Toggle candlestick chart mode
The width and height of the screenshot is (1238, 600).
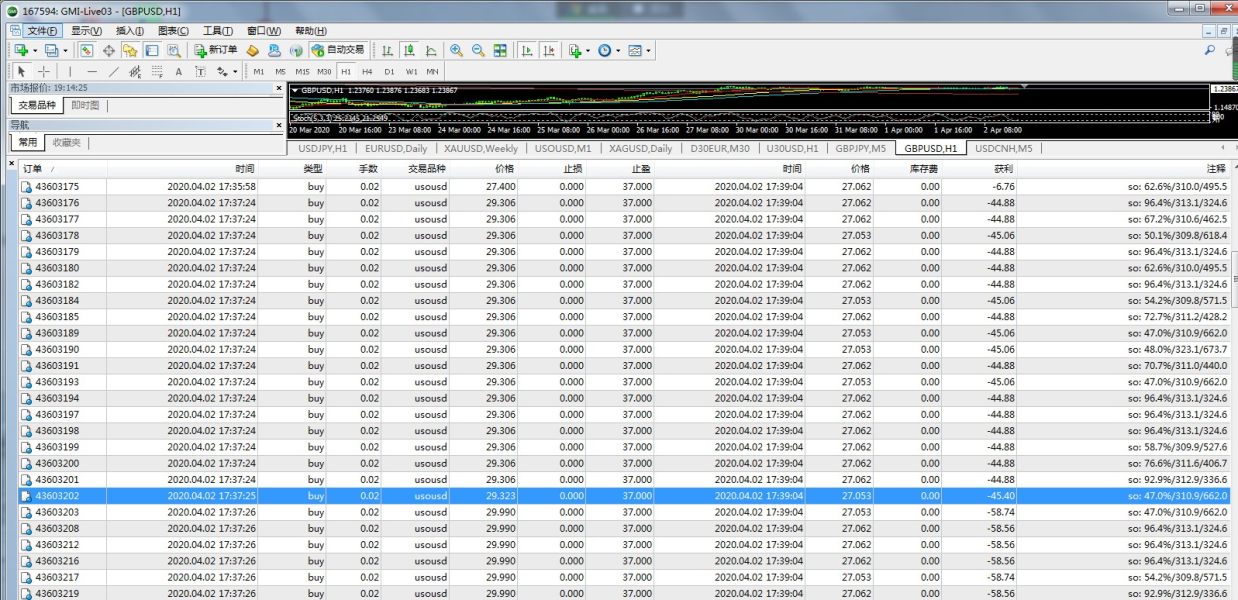coord(409,50)
